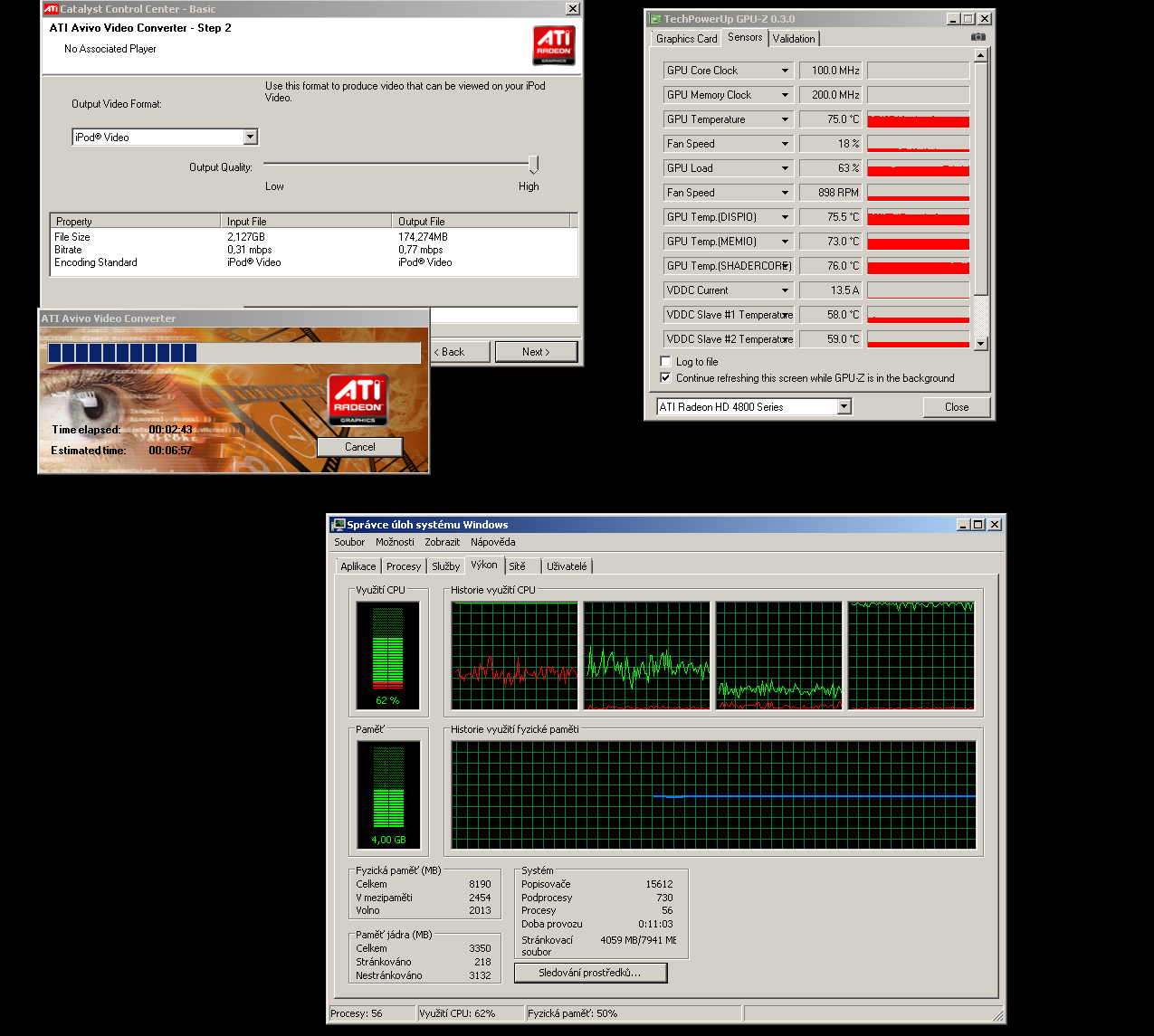Viewport: 1154px width, 1036px height.
Task: Open the GPU Core Clock sensor dropdown
Action: pos(785,71)
